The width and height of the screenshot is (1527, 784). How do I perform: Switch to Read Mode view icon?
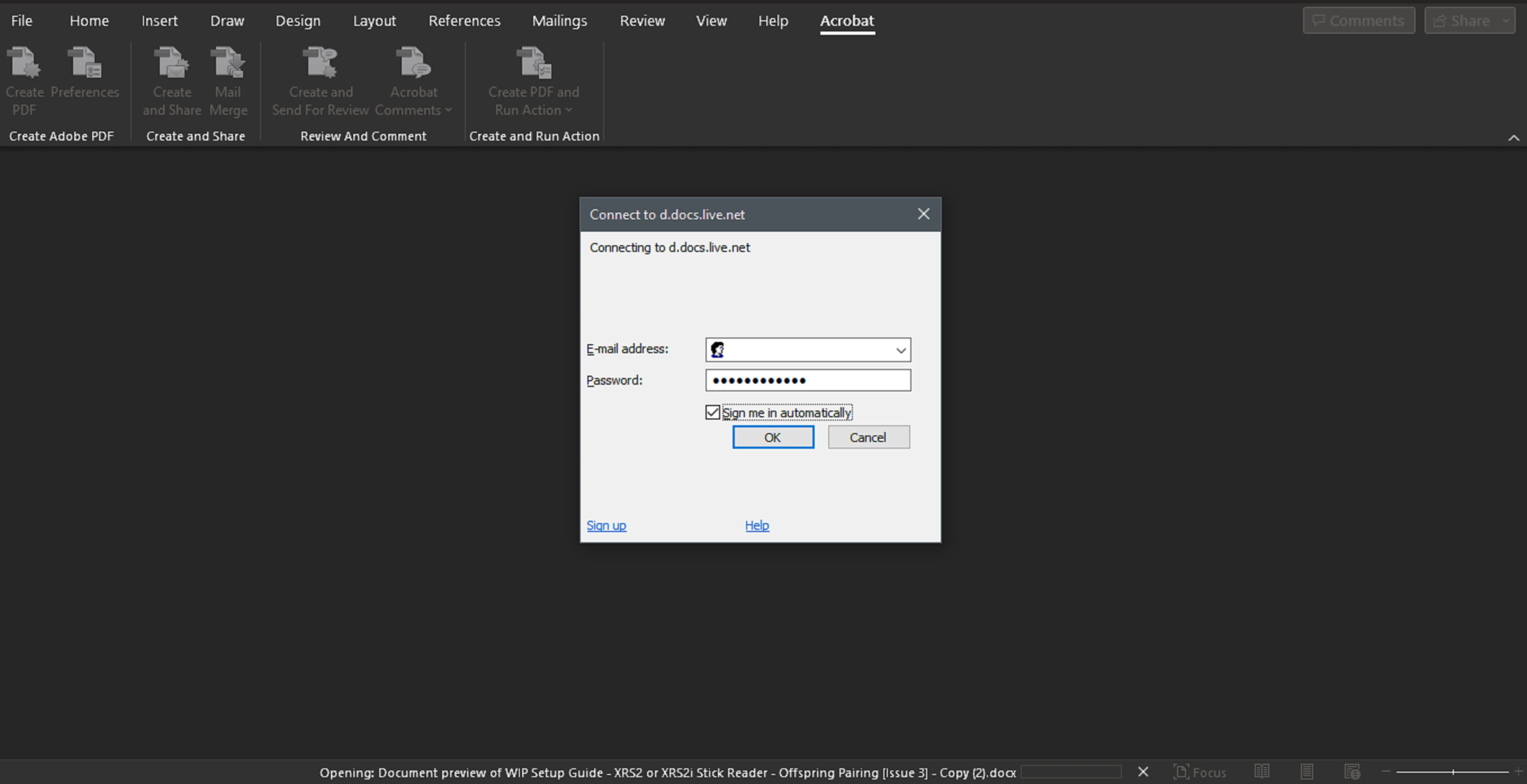tap(1262, 772)
